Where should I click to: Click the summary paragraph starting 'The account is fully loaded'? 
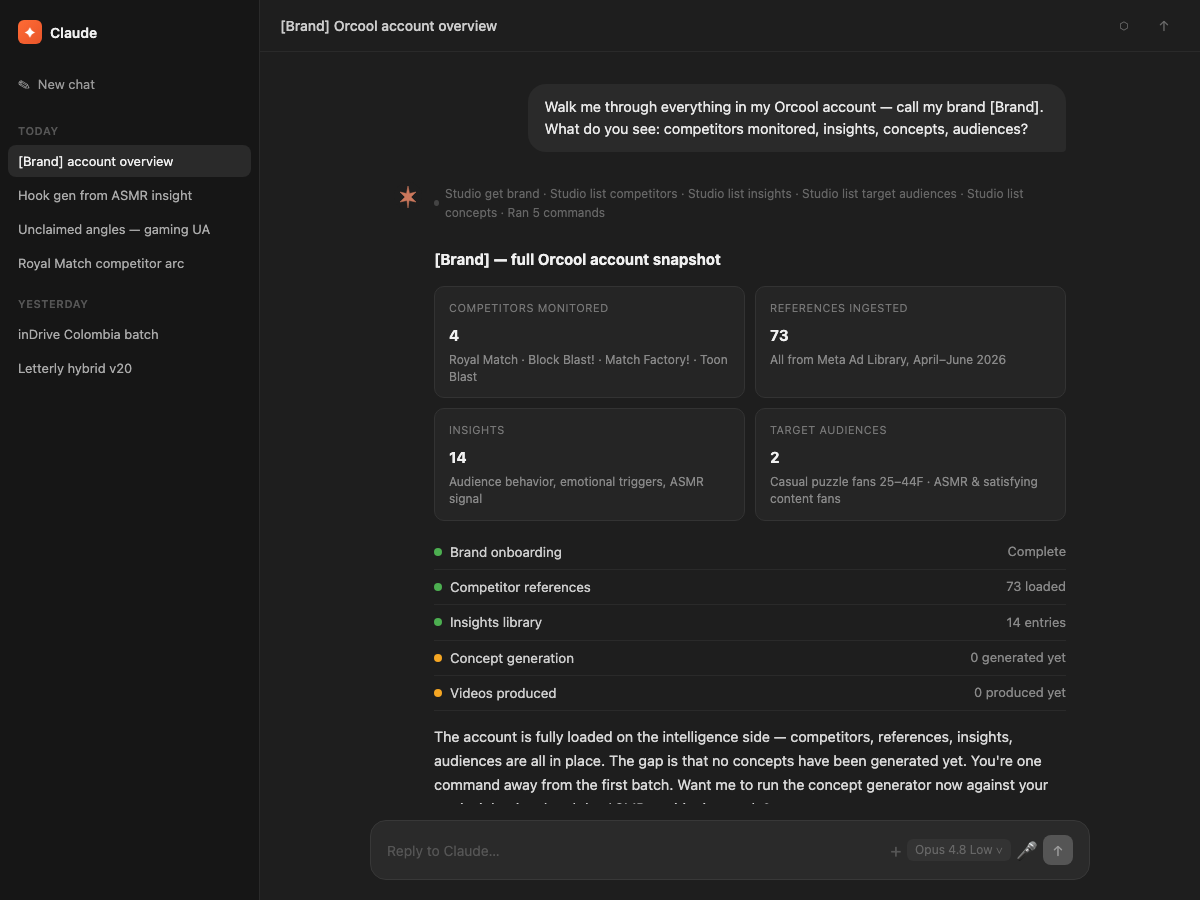pyautogui.click(x=741, y=765)
